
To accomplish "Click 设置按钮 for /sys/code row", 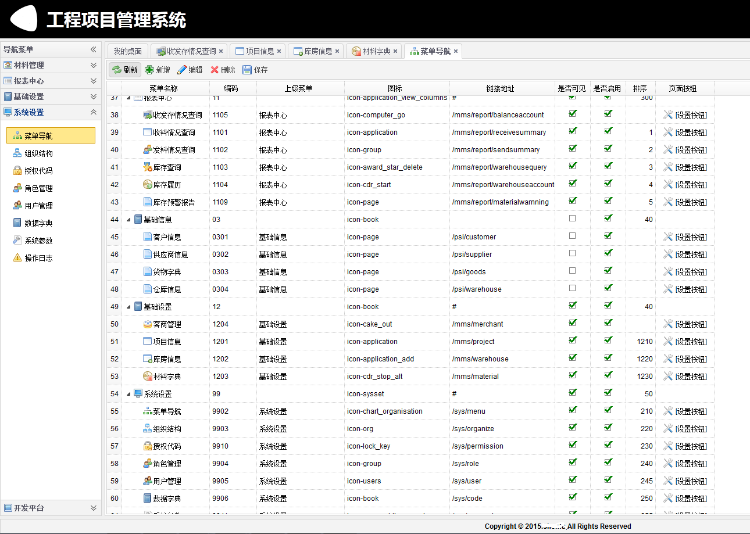I will tap(691, 499).
